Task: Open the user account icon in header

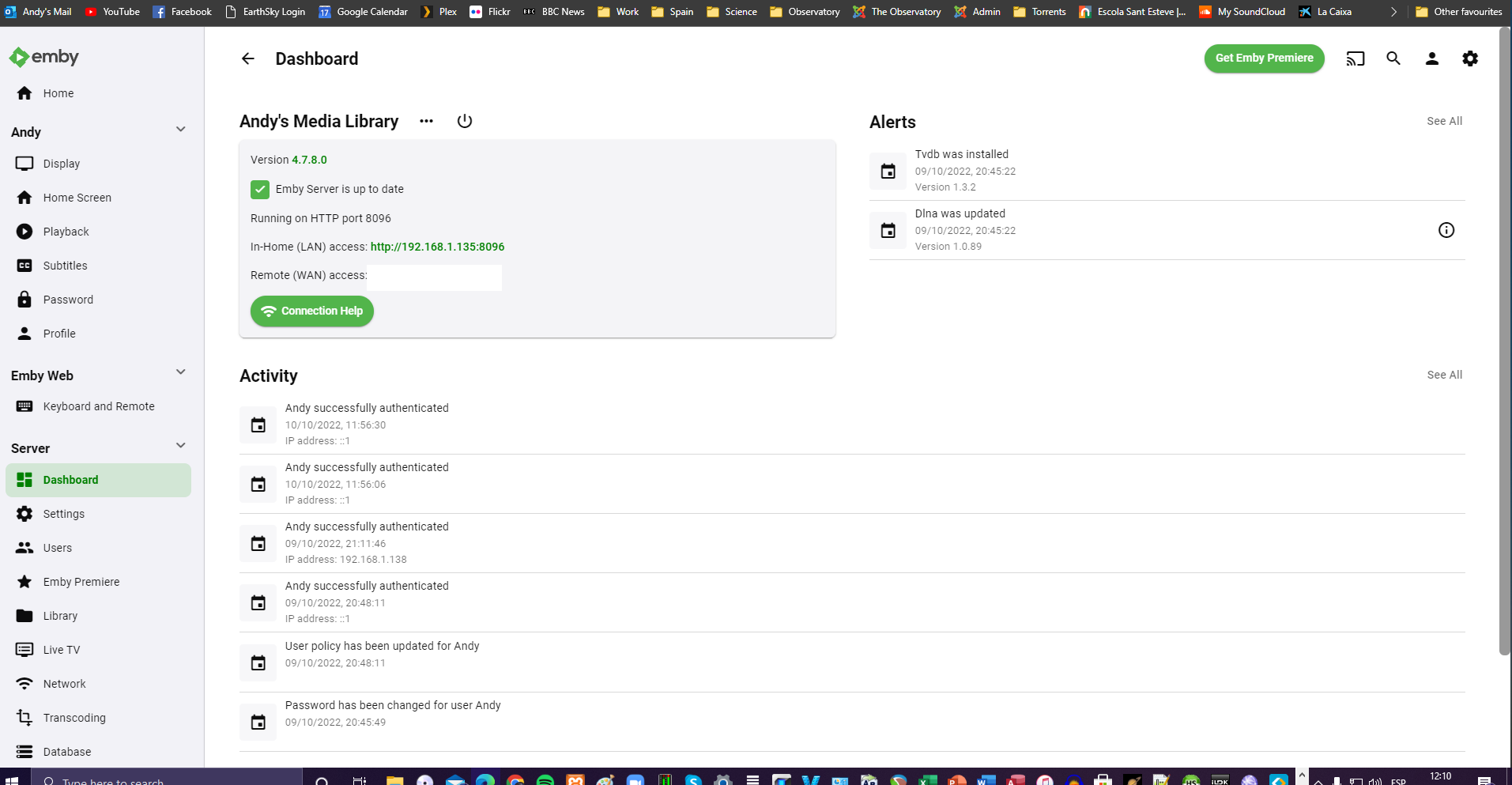Action: [1431, 58]
